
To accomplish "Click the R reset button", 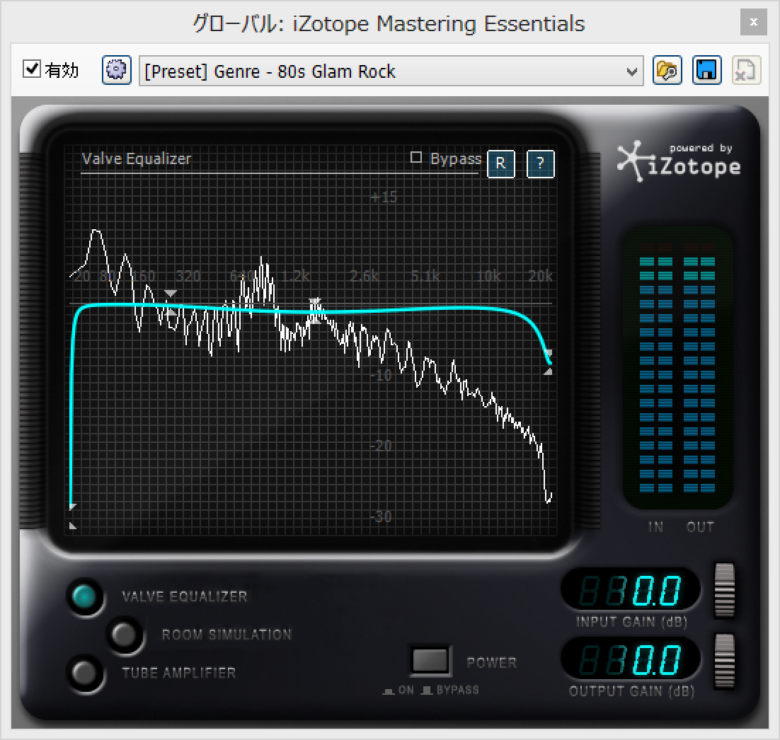I will click(x=500, y=163).
